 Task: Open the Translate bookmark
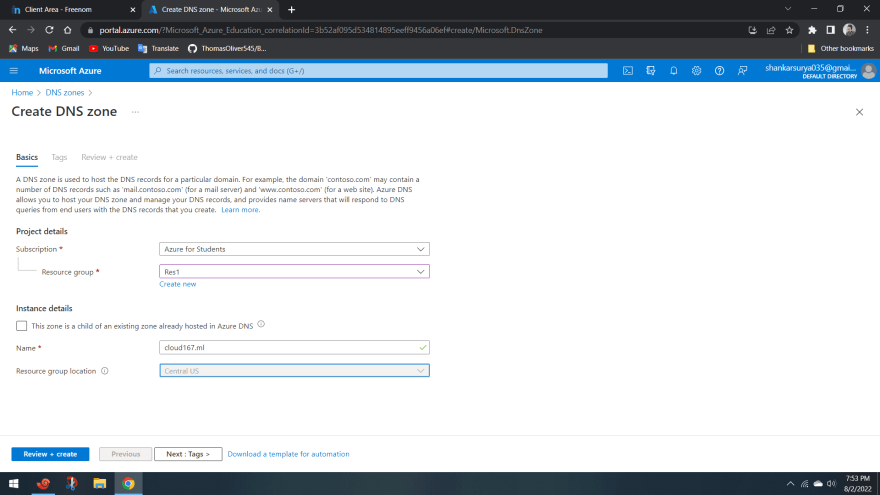pos(158,48)
